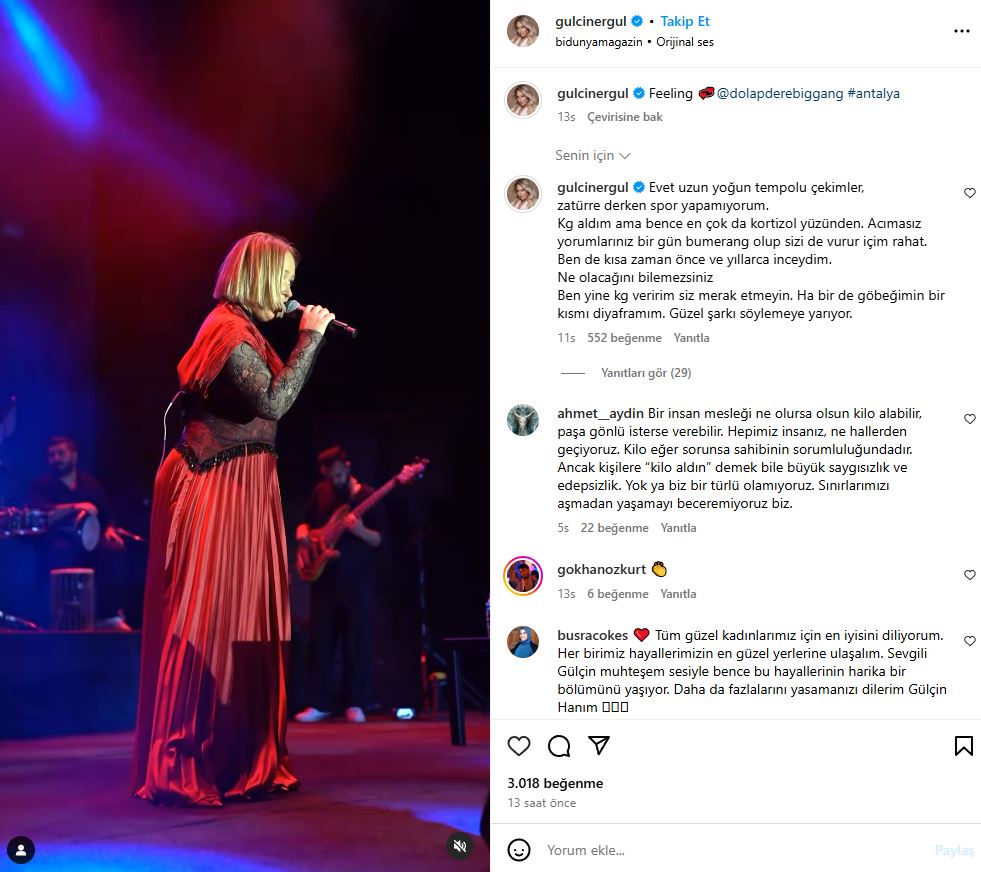Show tagged people icon on photo

tap(21, 850)
